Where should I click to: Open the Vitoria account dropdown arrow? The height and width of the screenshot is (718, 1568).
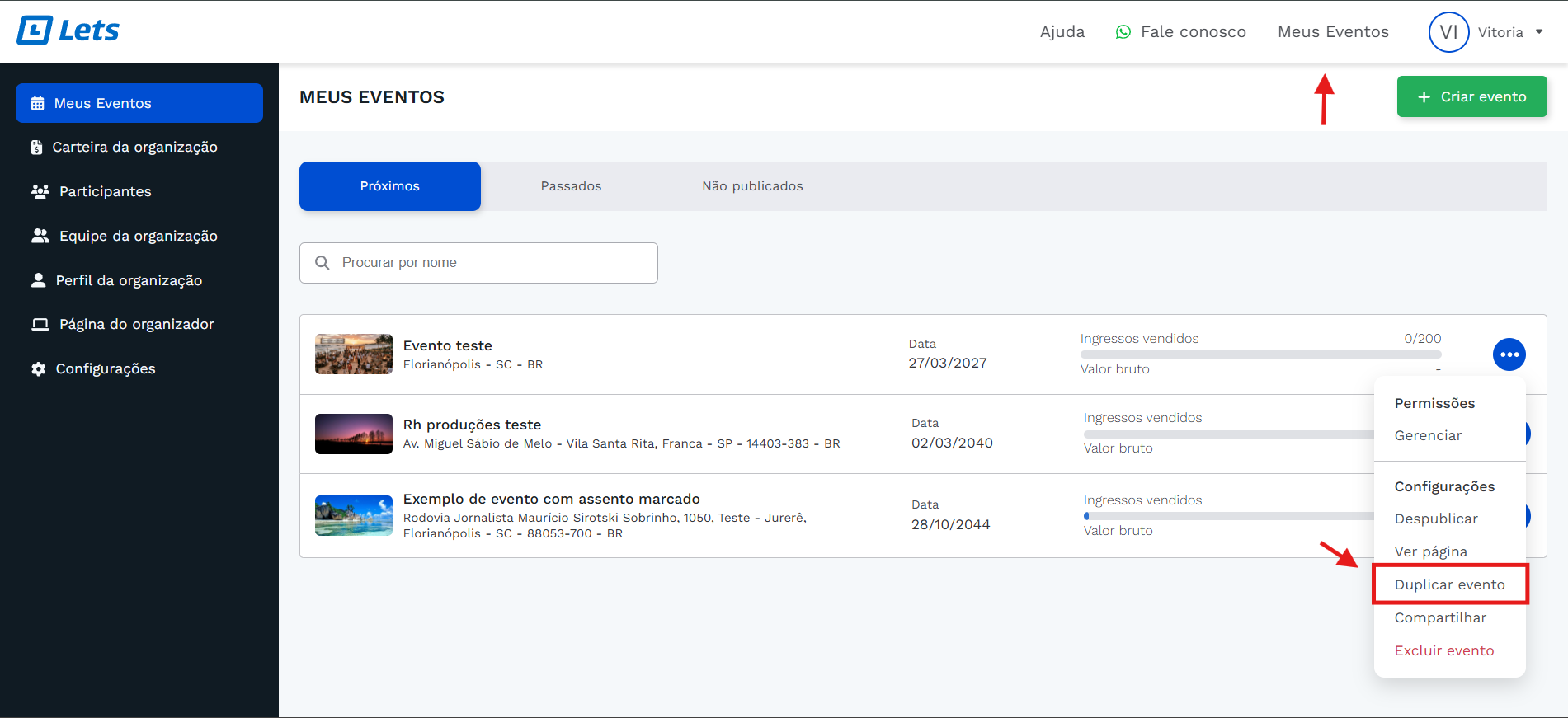click(1538, 32)
